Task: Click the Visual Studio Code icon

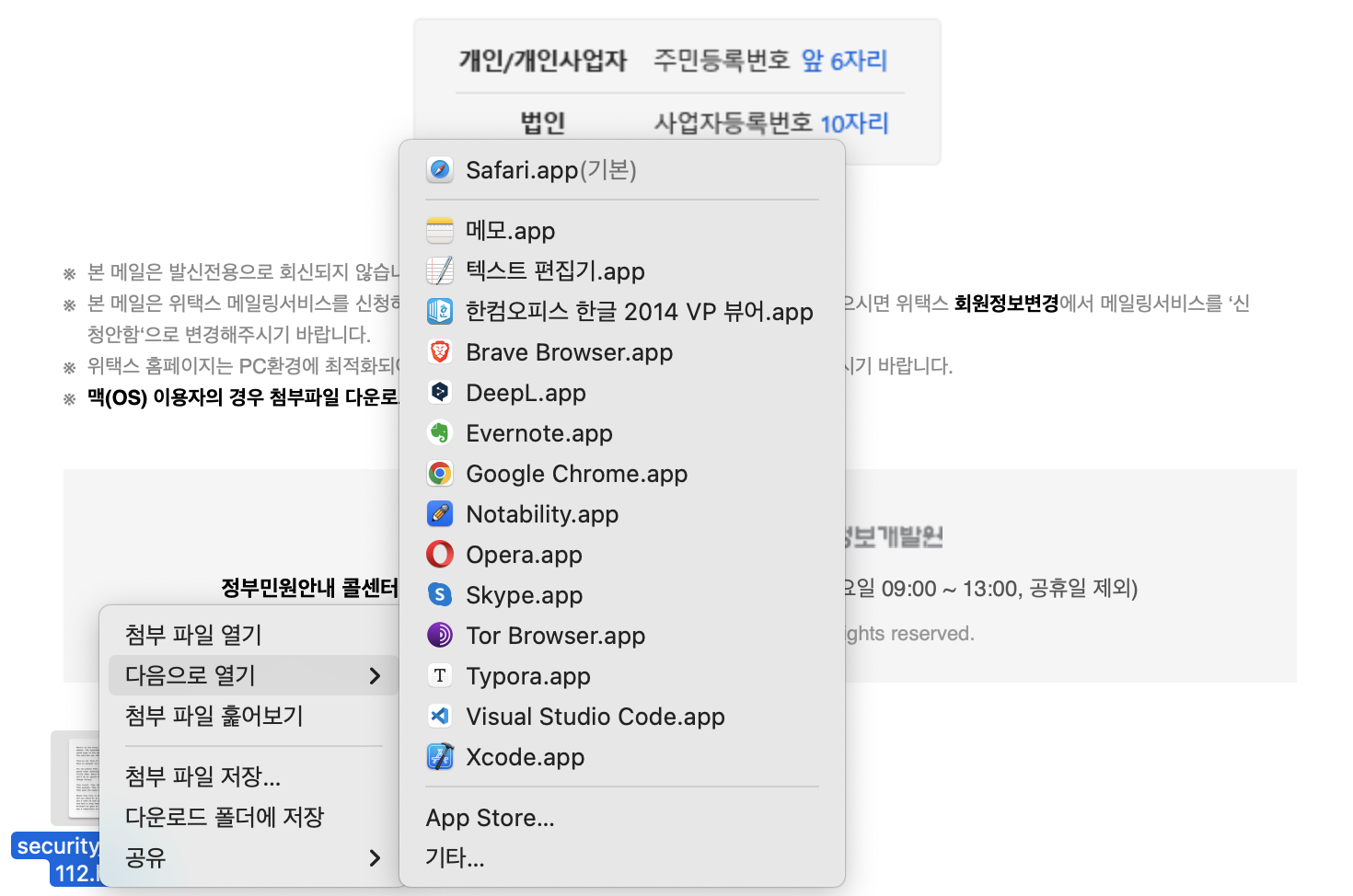Action: pyautogui.click(x=440, y=716)
